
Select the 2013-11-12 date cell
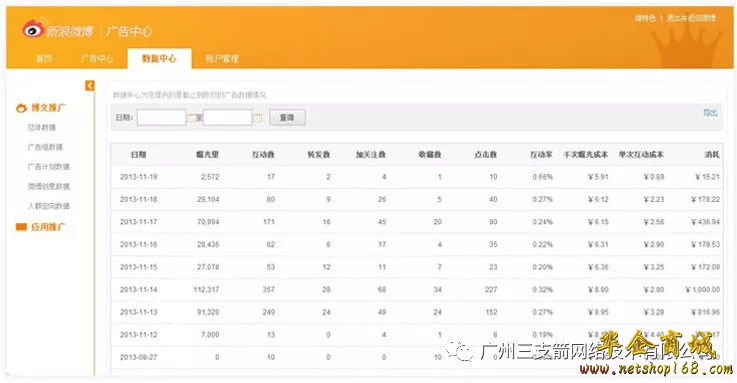[x=139, y=335]
